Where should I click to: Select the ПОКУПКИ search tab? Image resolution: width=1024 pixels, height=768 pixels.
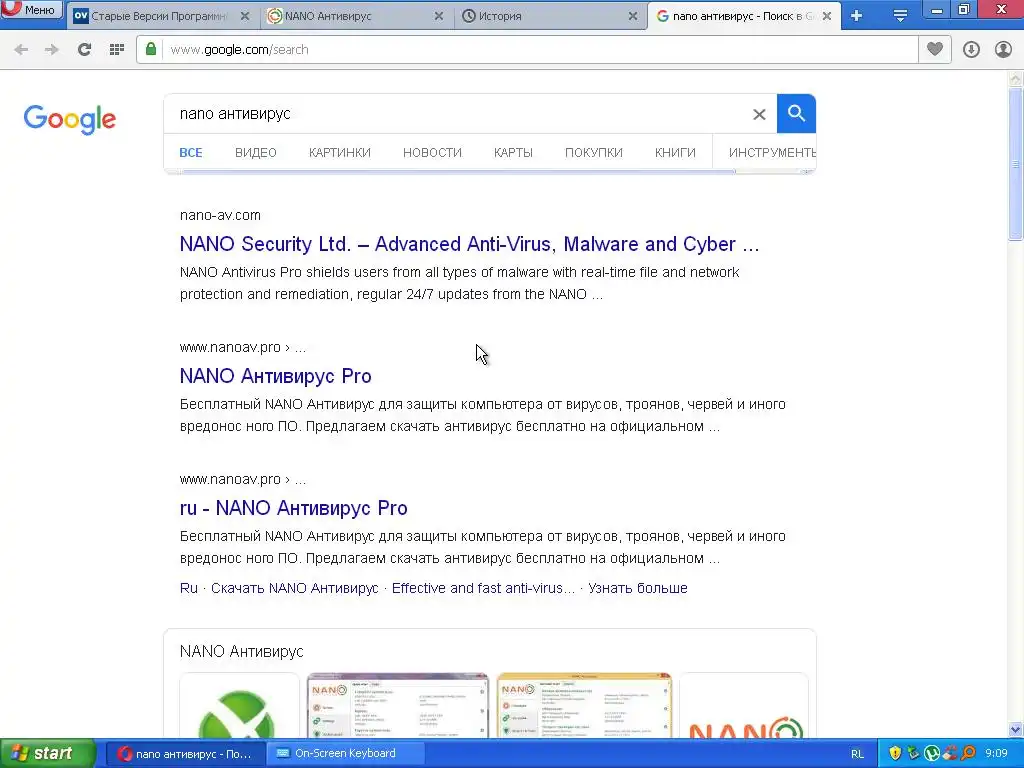click(x=594, y=153)
